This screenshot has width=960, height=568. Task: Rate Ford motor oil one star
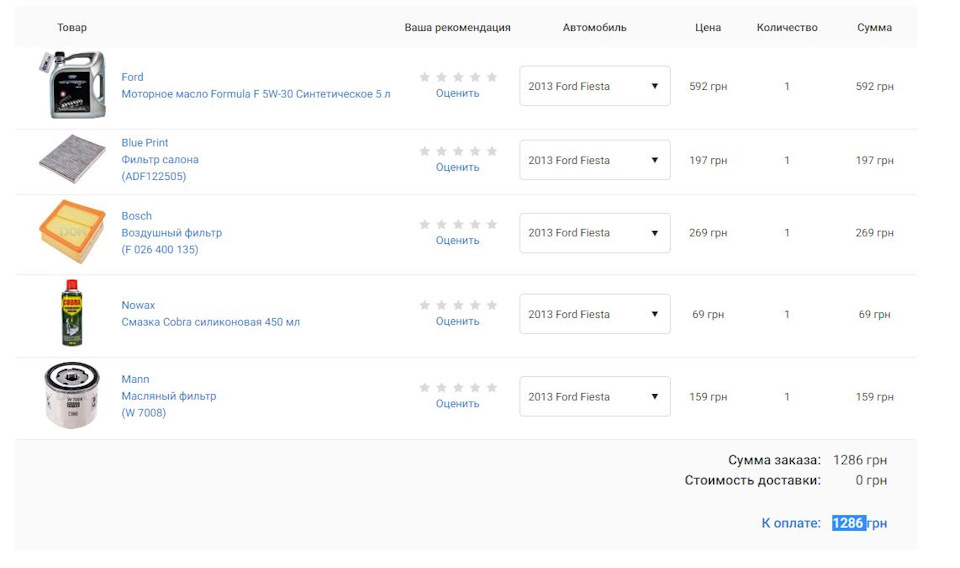pyautogui.click(x=424, y=77)
